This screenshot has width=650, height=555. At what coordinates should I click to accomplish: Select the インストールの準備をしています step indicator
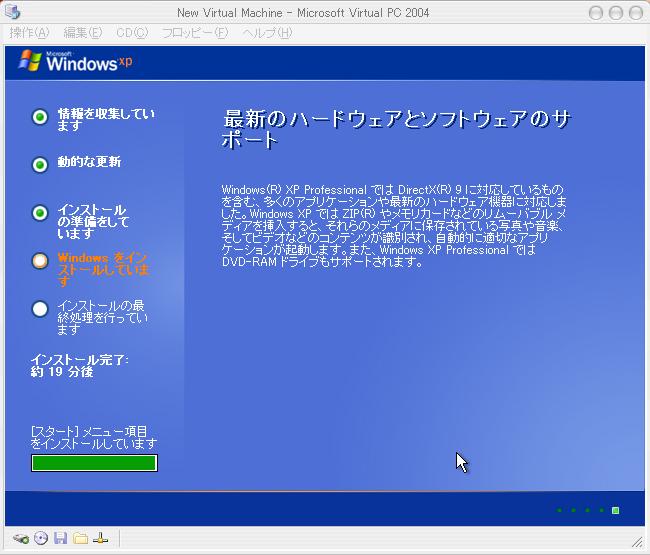[40, 213]
